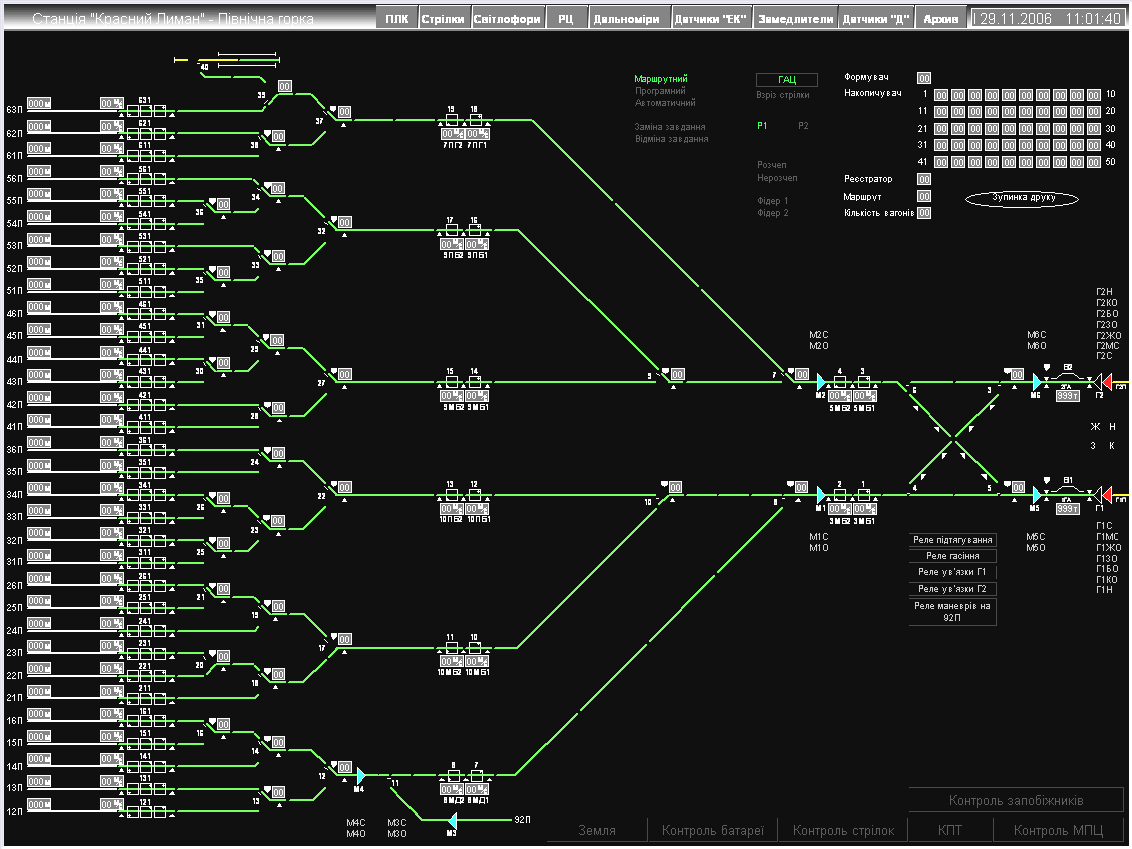Switch to the Замедлители tab
Screen dimensions: 1132x849
click(795, 19)
